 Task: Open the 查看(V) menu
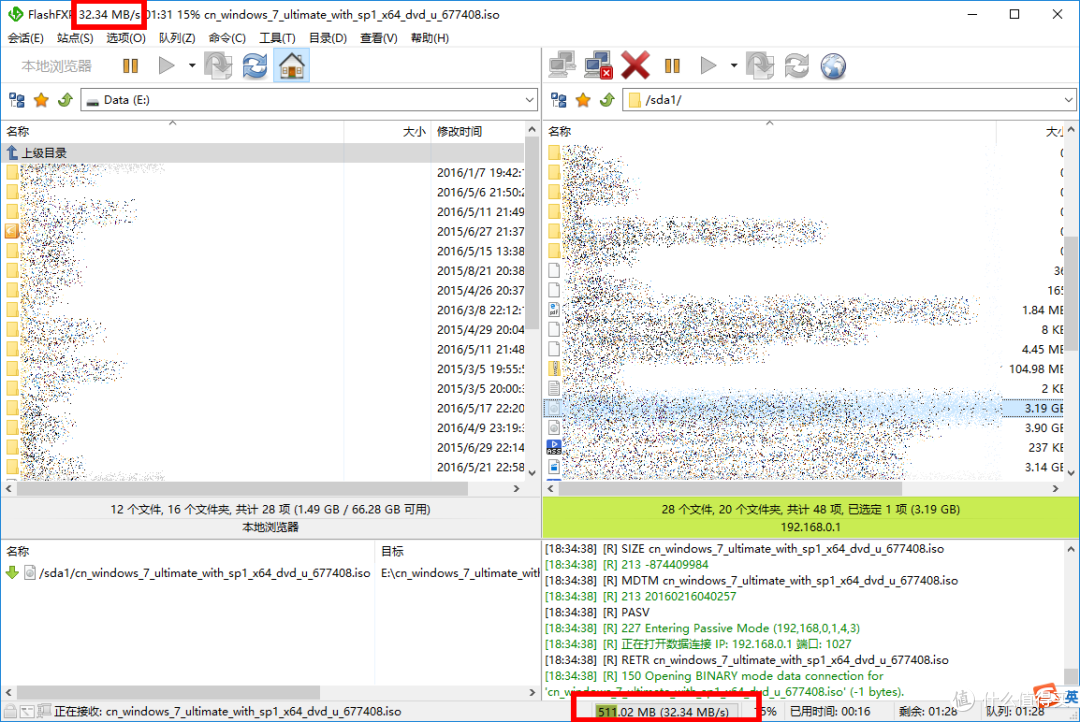(x=379, y=38)
